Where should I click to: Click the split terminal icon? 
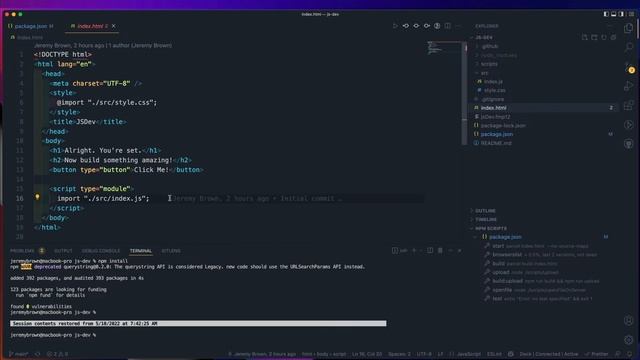[430, 250]
